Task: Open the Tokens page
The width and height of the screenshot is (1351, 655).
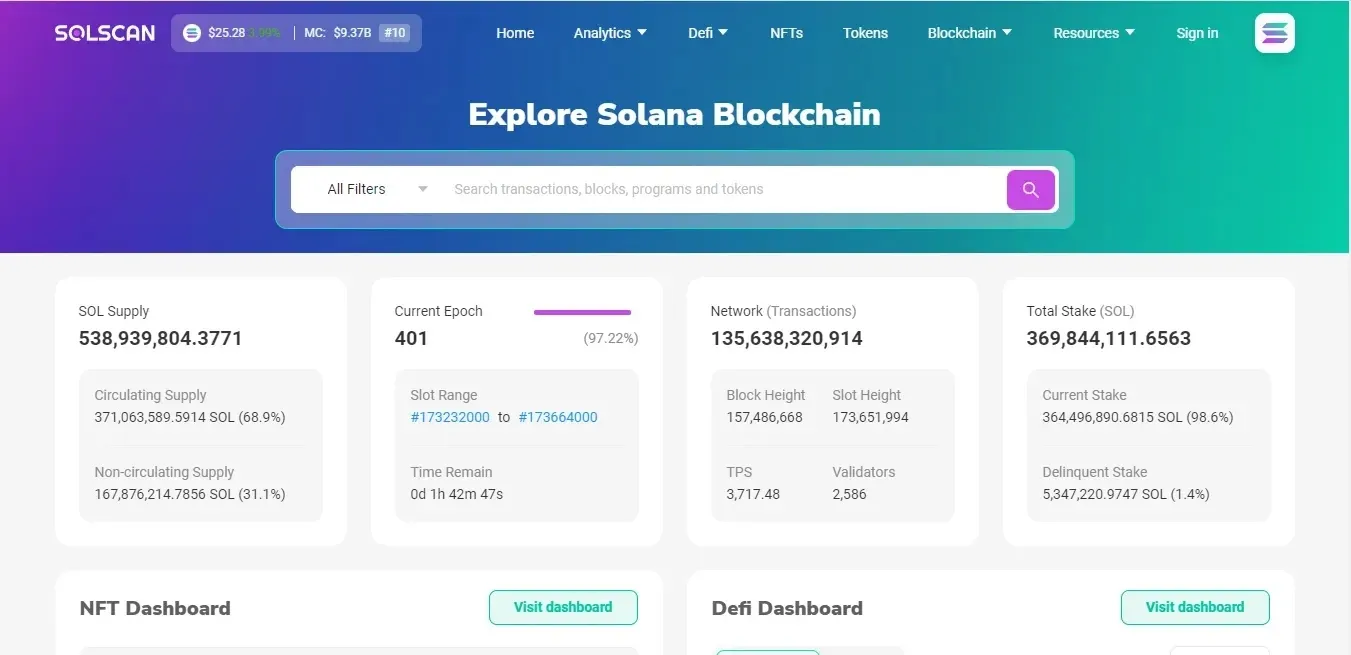Action: point(865,33)
